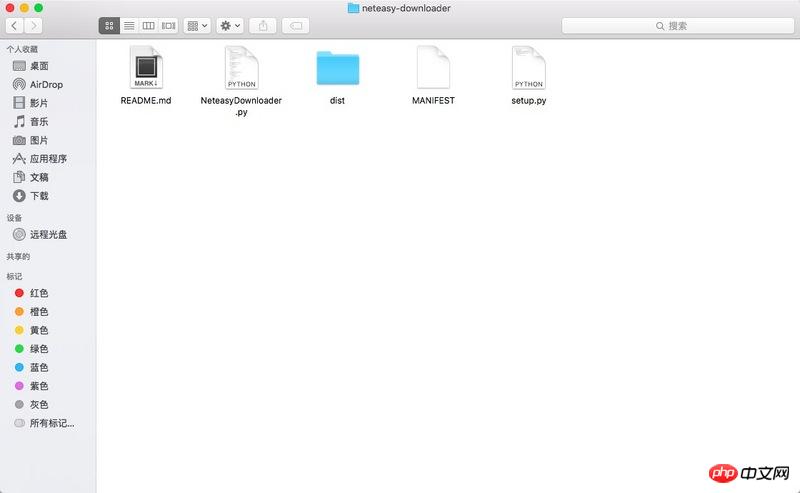The image size is (800, 493).
Task: Zoom the window with green button
Action: click(38, 8)
